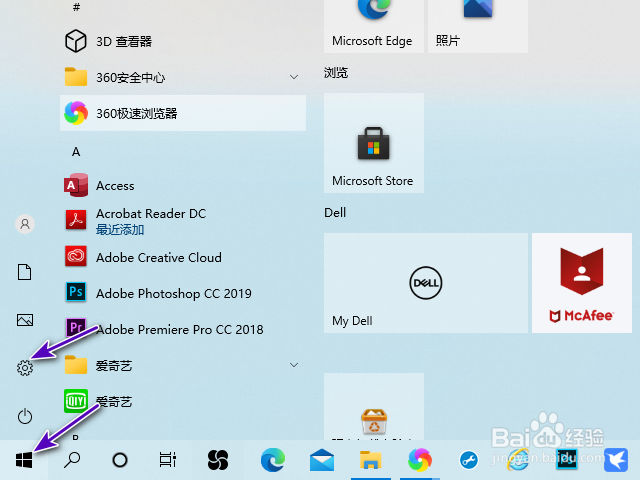Open Documents from the Start sidebar
Screen dimensions: 640x480
(24, 272)
